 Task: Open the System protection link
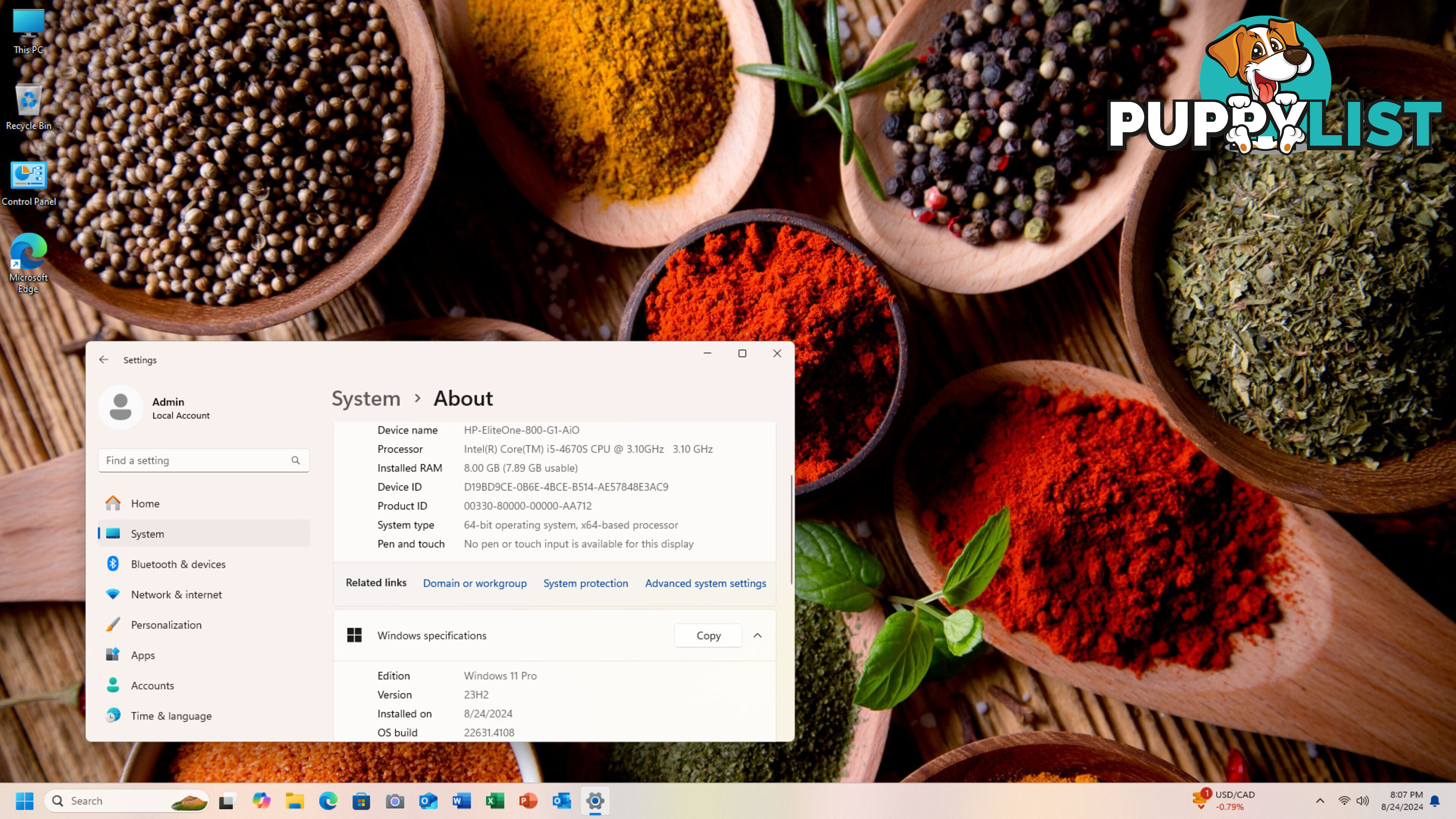585,583
